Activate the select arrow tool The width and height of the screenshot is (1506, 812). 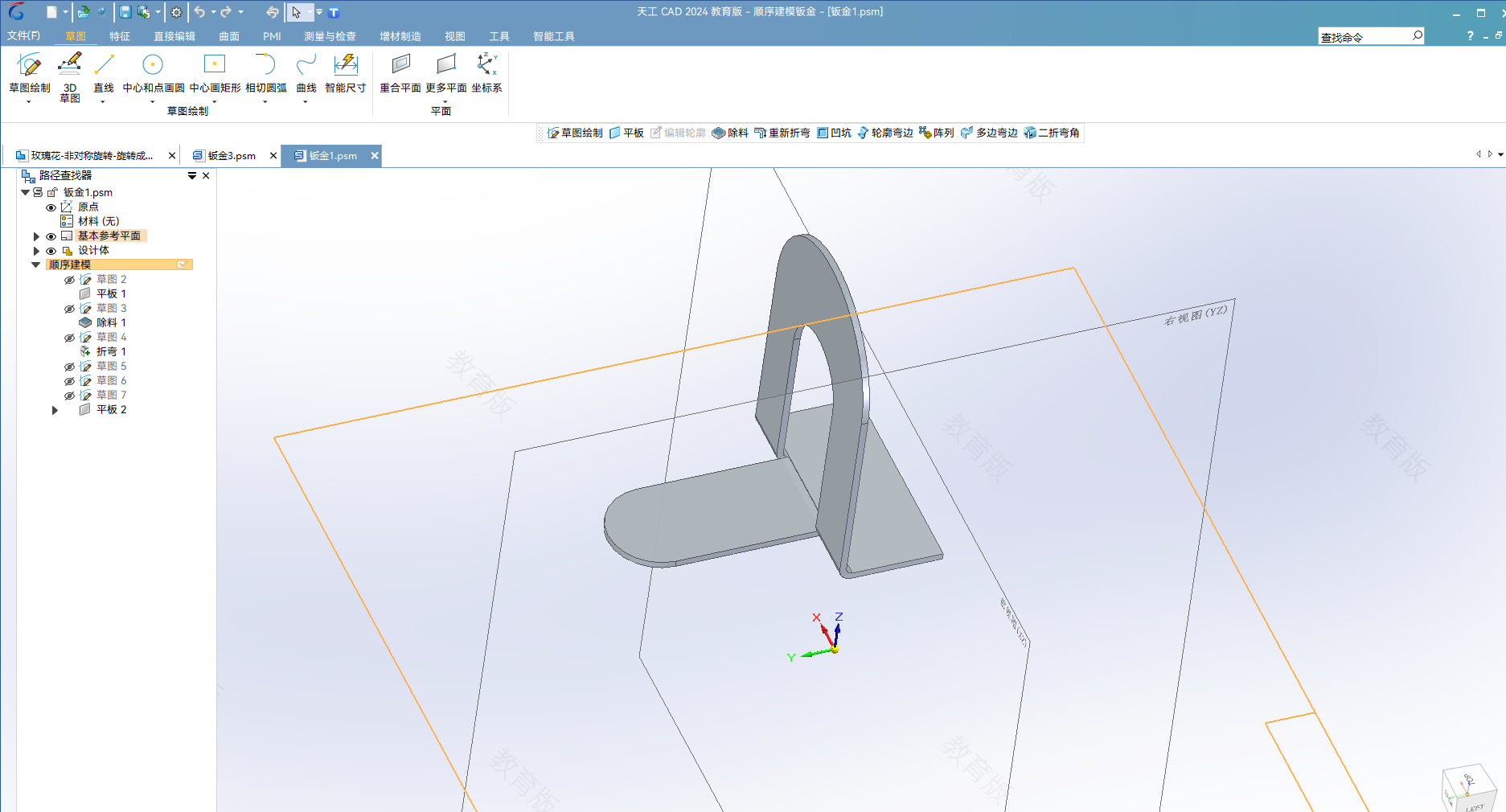click(x=297, y=12)
